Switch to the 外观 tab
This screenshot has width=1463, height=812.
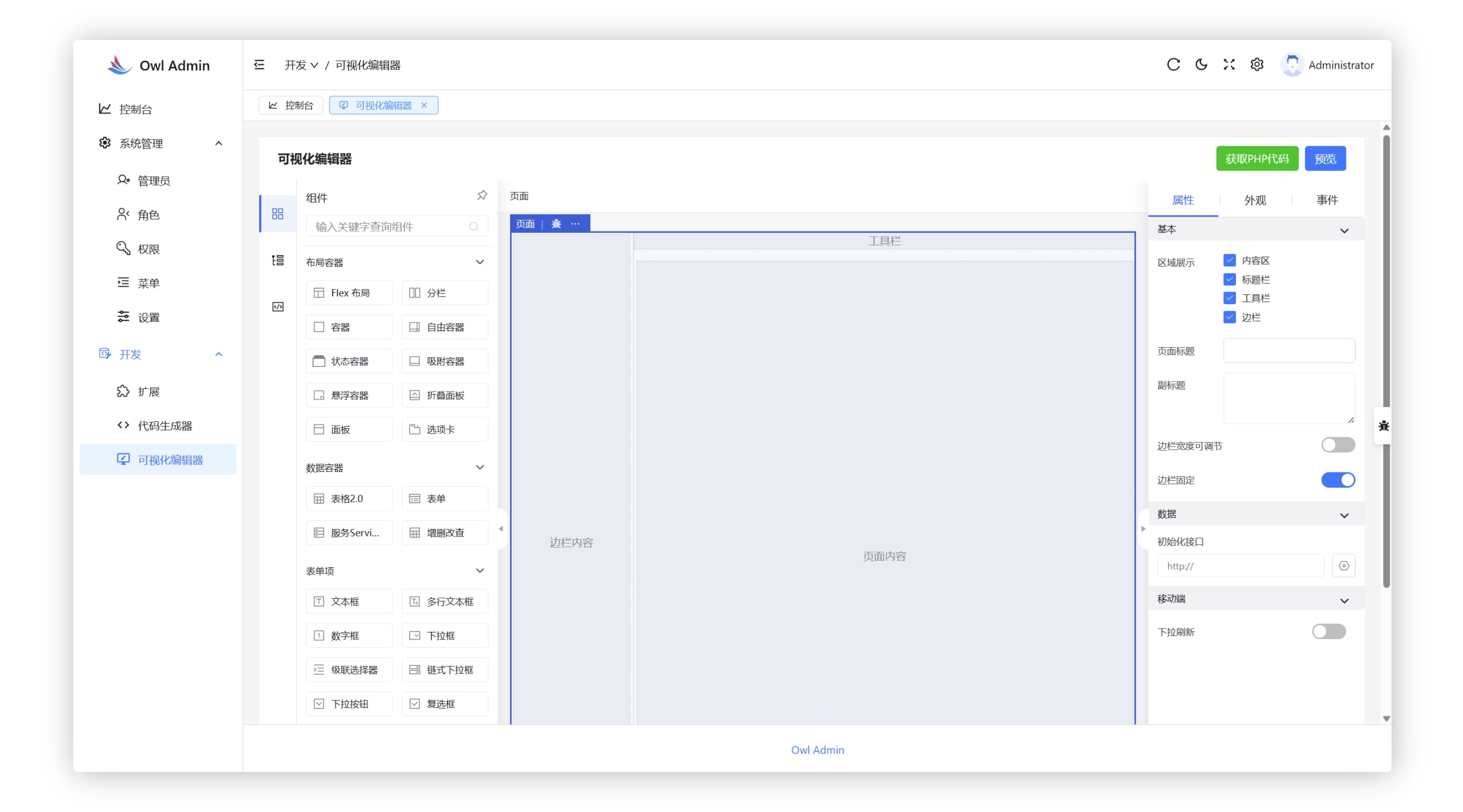pos(1255,200)
